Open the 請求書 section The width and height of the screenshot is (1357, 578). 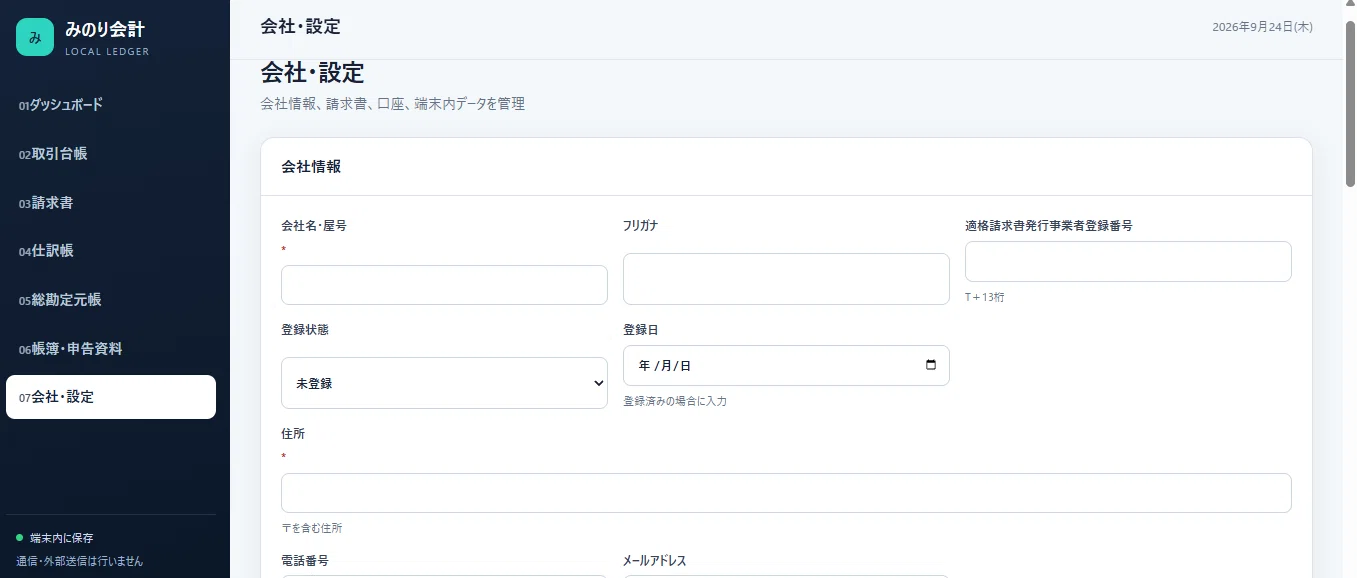(111, 203)
